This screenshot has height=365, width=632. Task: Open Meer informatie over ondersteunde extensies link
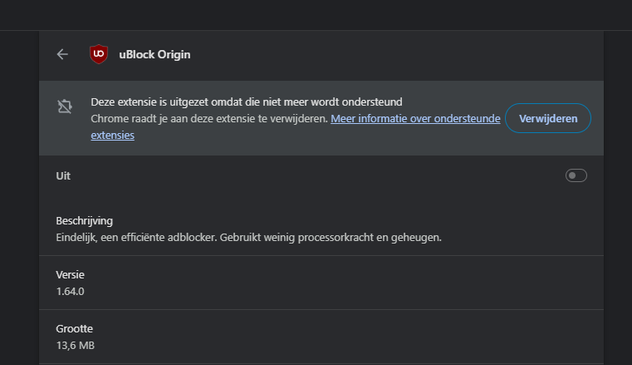415,118
